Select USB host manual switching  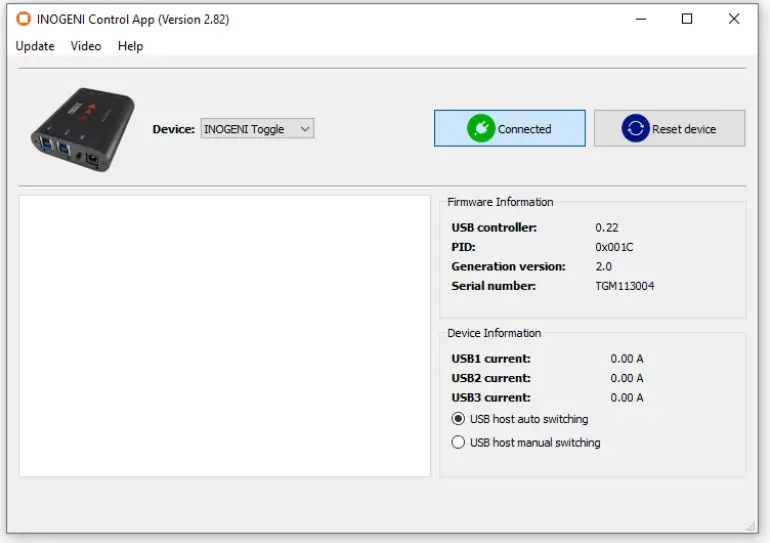pyautogui.click(x=526, y=442)
